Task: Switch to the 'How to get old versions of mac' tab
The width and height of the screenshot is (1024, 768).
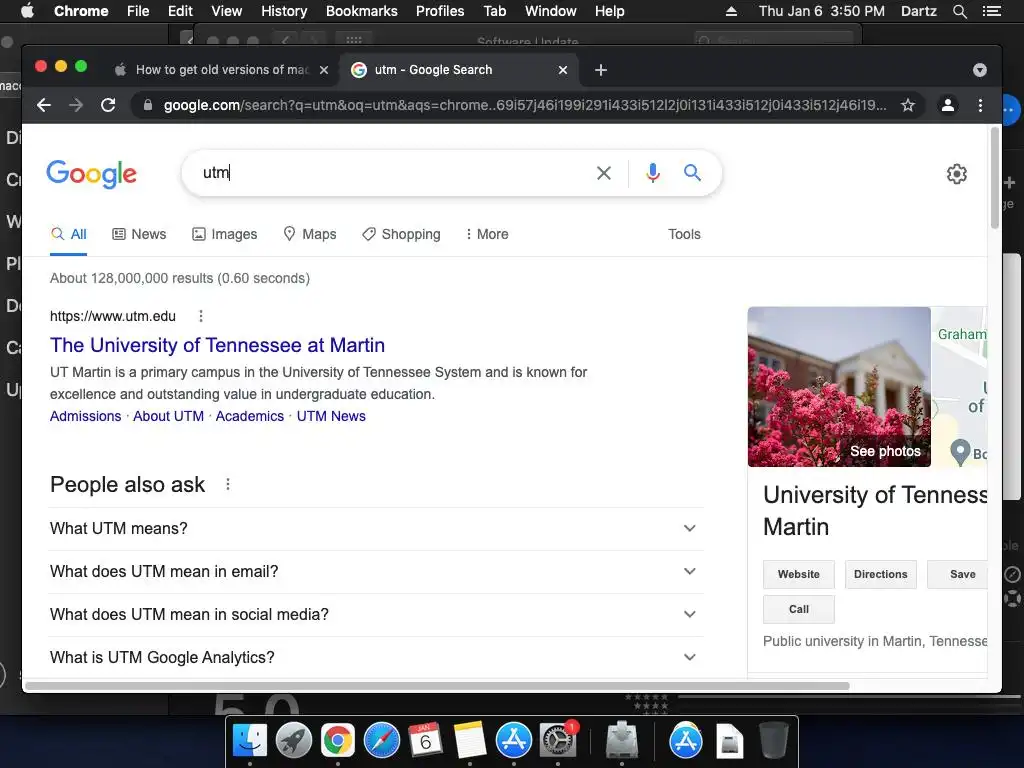Action: 222,70
